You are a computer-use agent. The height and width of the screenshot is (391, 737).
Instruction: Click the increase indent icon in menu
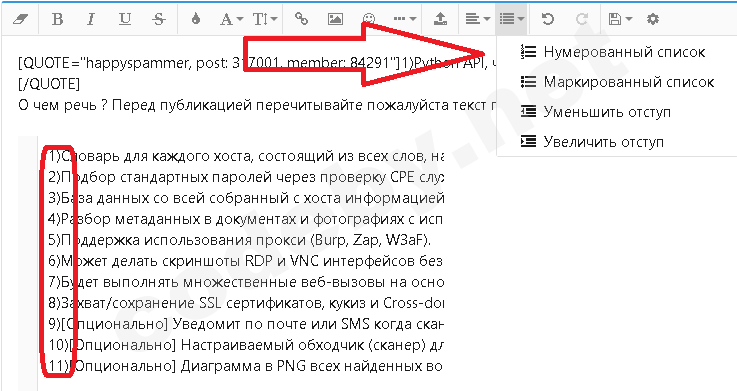point(528,141)
